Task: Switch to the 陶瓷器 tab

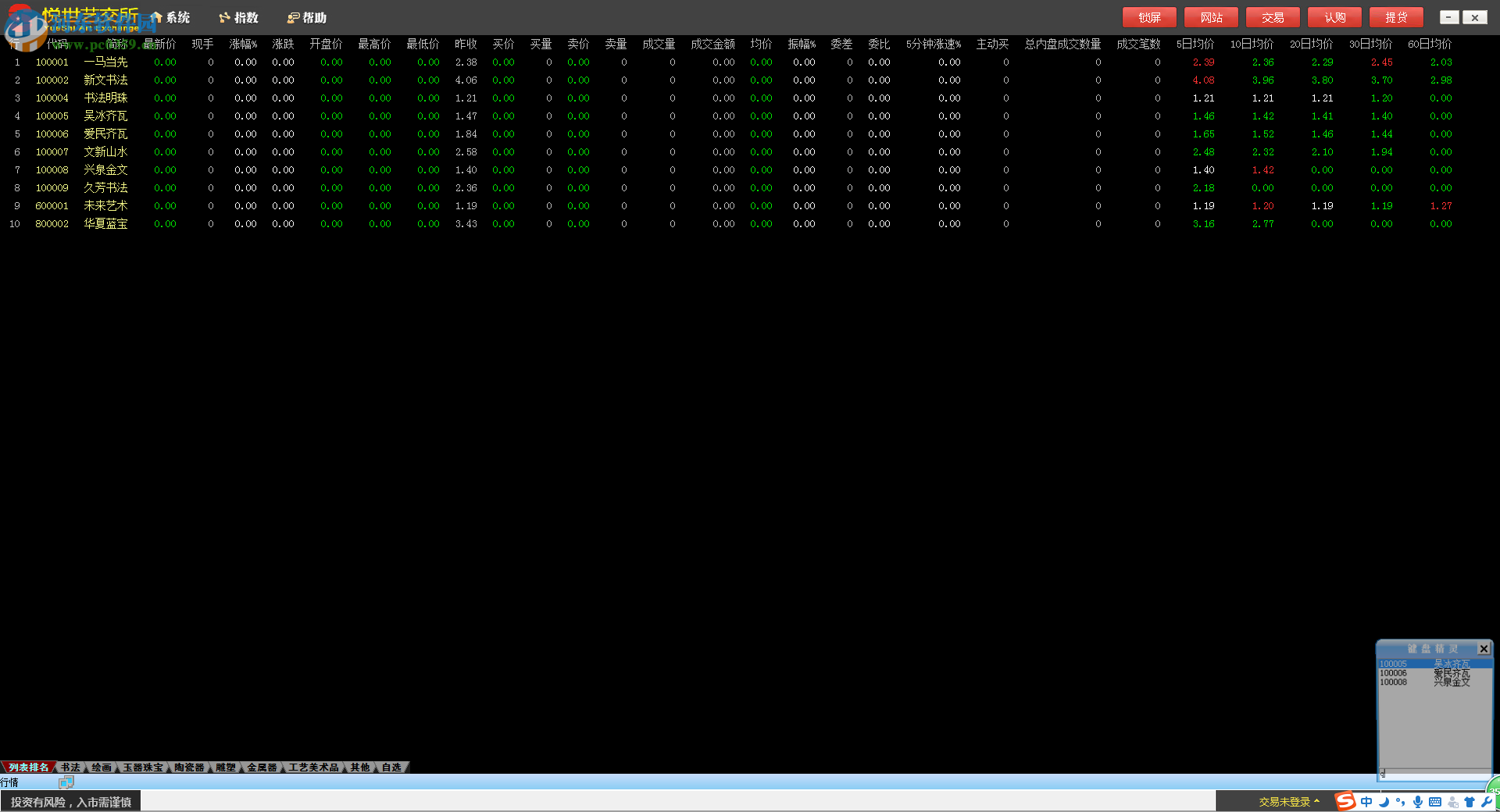Action: click(189, 767)
